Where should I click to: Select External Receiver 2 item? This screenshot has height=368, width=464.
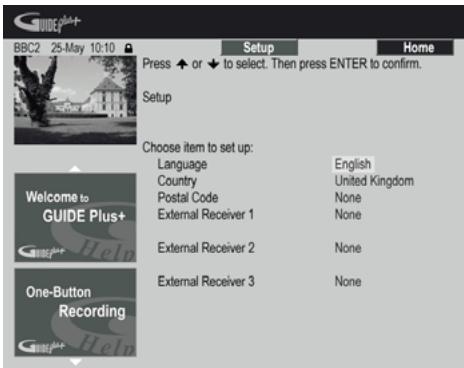pos(206,248)
